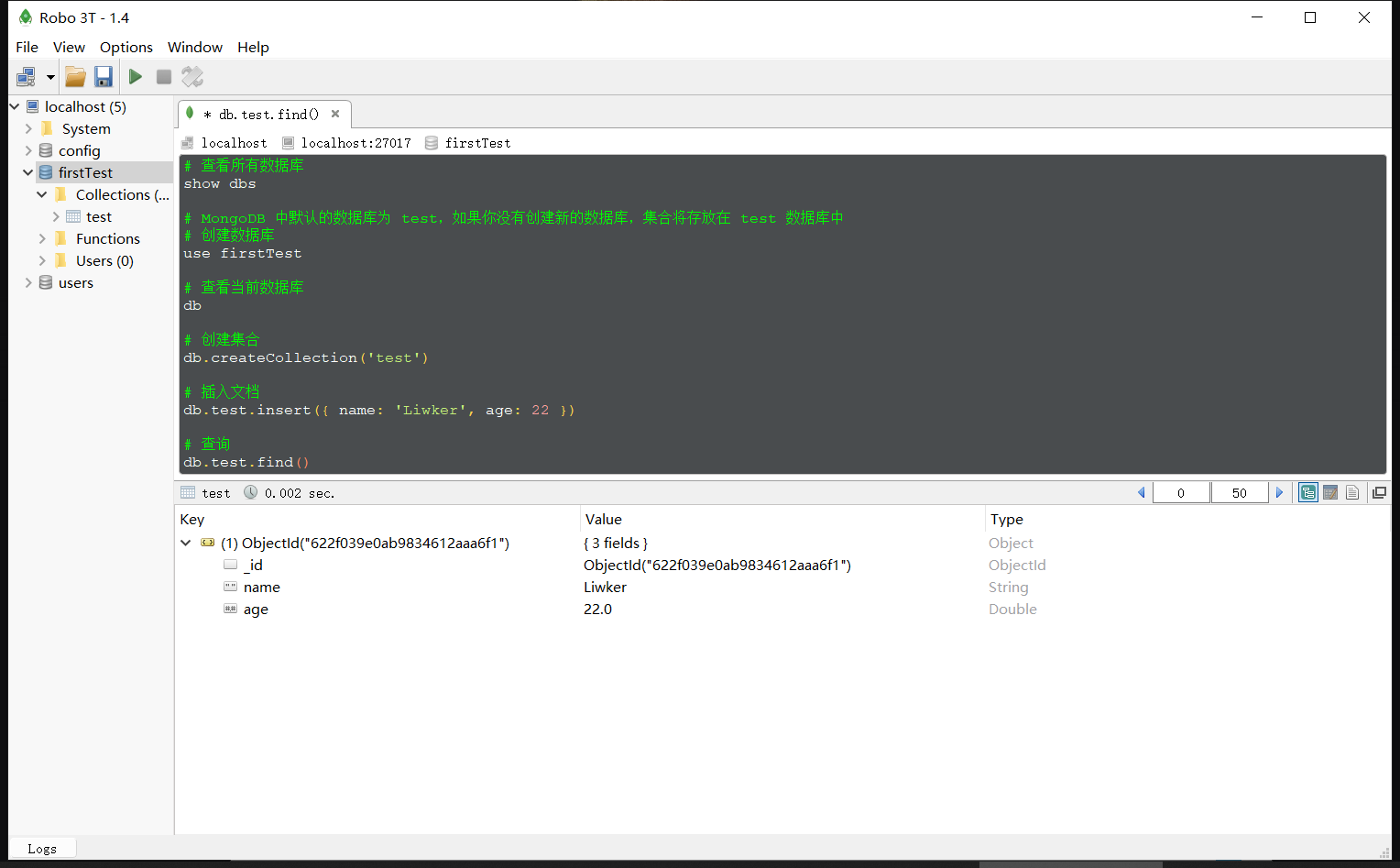Open the Options menu
Viewport: 1400px width, 868px height.
126,47
